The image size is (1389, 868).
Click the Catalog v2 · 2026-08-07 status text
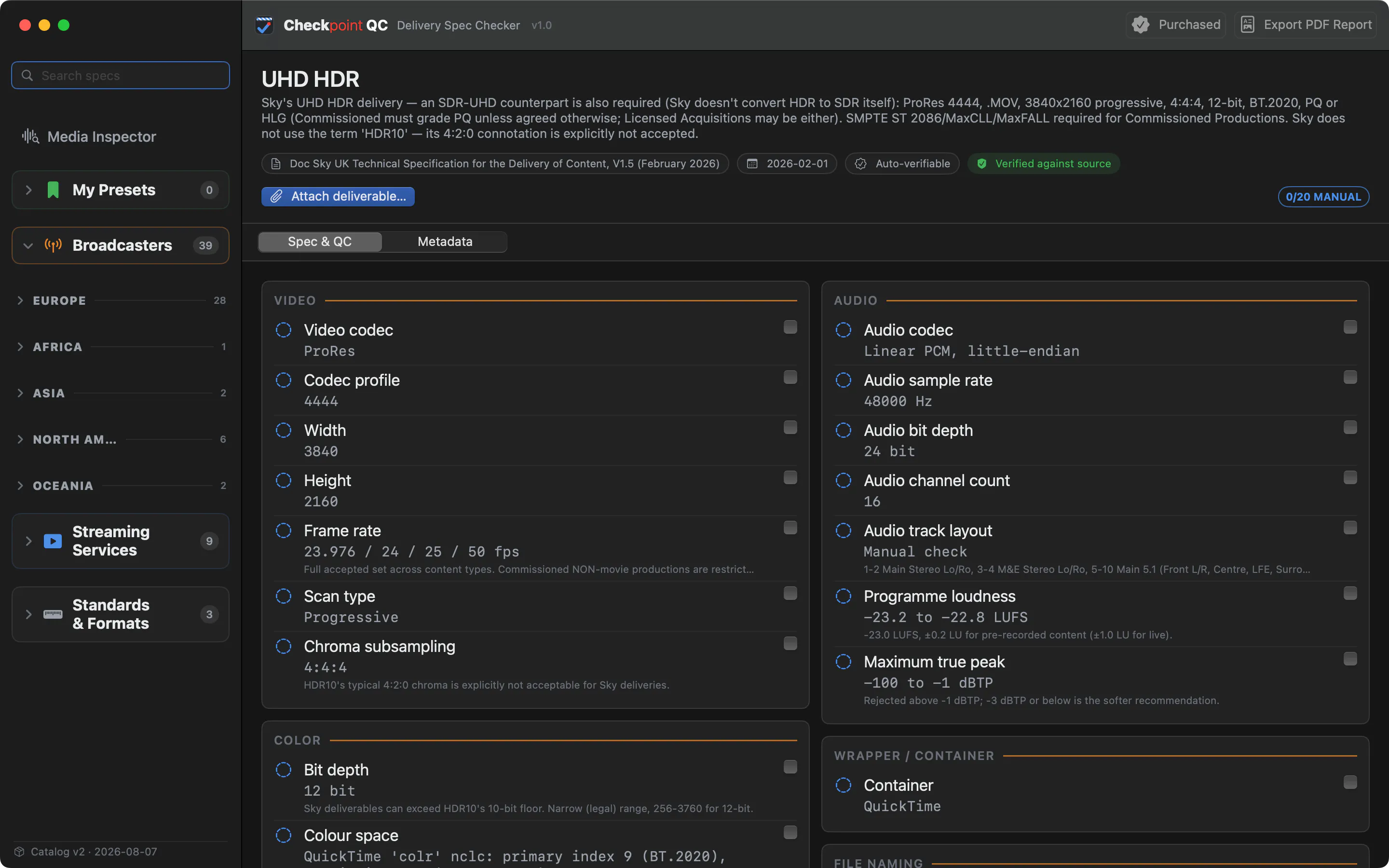(94, 851)
